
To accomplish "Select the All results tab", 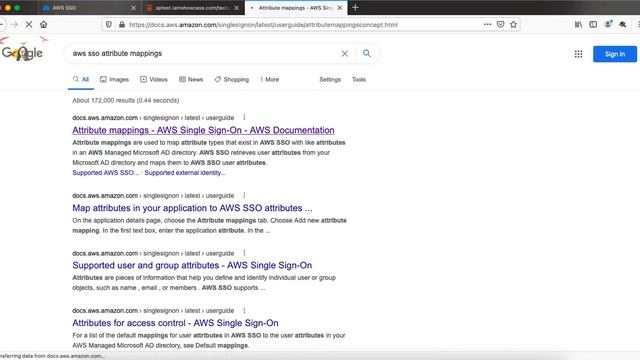I will pos(81,80).
